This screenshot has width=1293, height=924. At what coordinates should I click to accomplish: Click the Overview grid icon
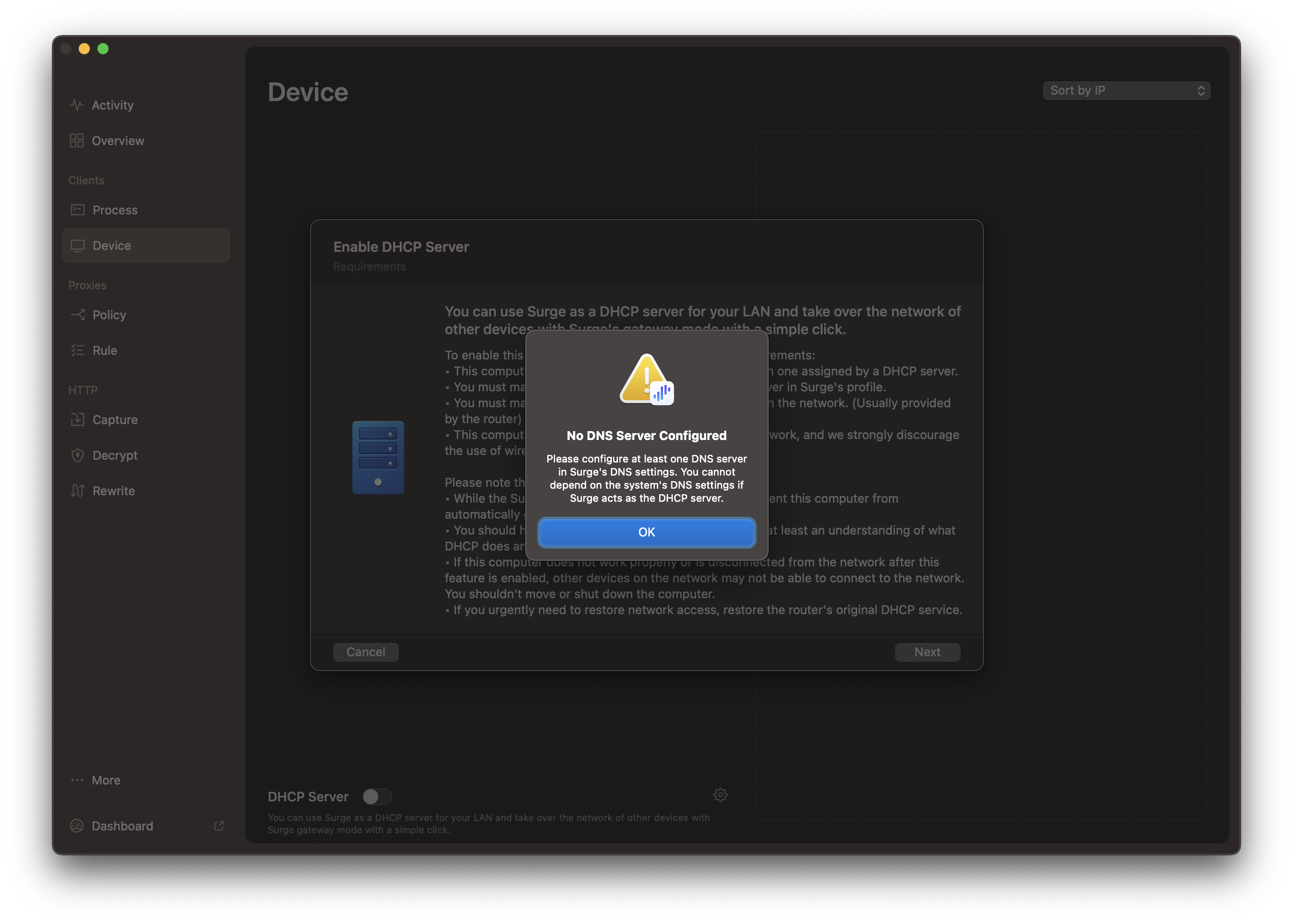point(76,140)
